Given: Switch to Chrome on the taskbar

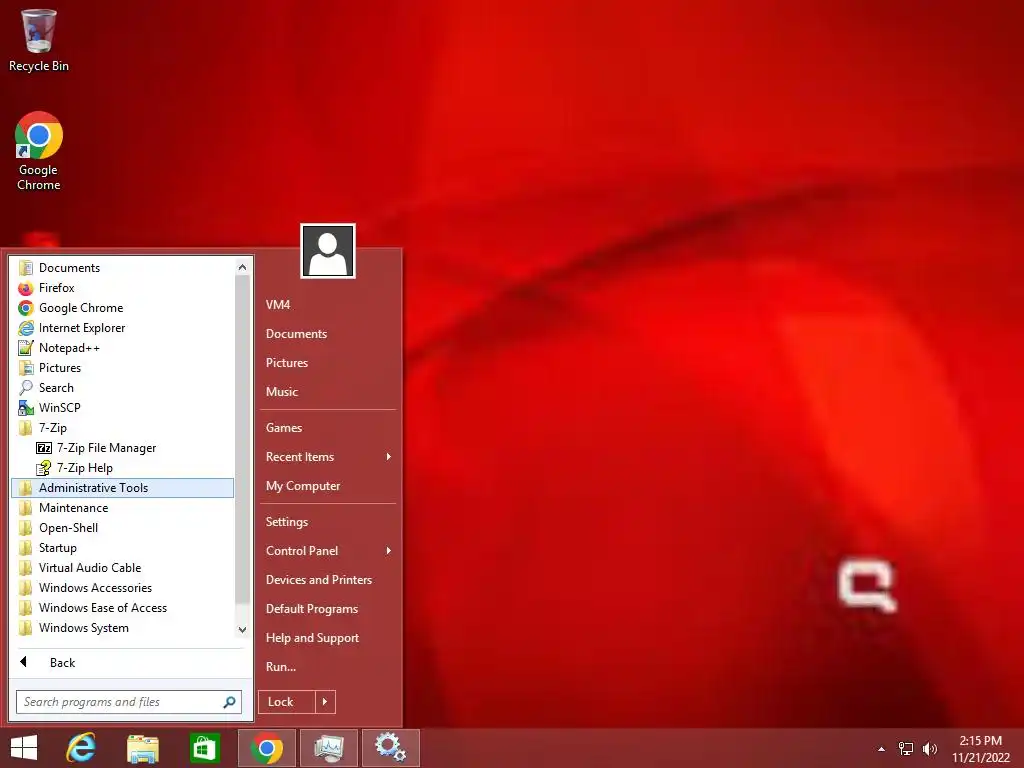Looking at the screenshot, I should 266,748.
